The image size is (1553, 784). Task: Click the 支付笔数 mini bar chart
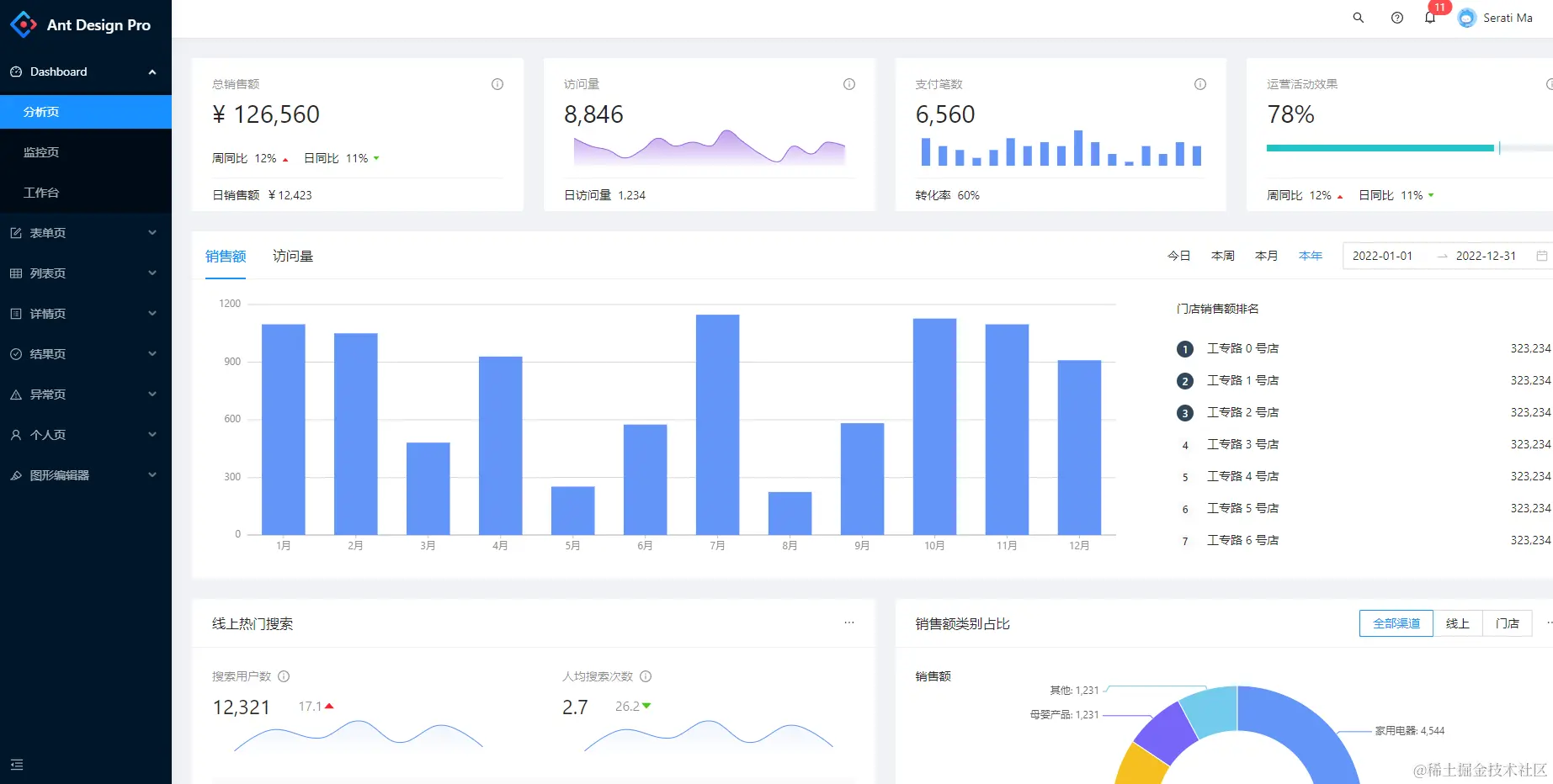pos(1061,148)
